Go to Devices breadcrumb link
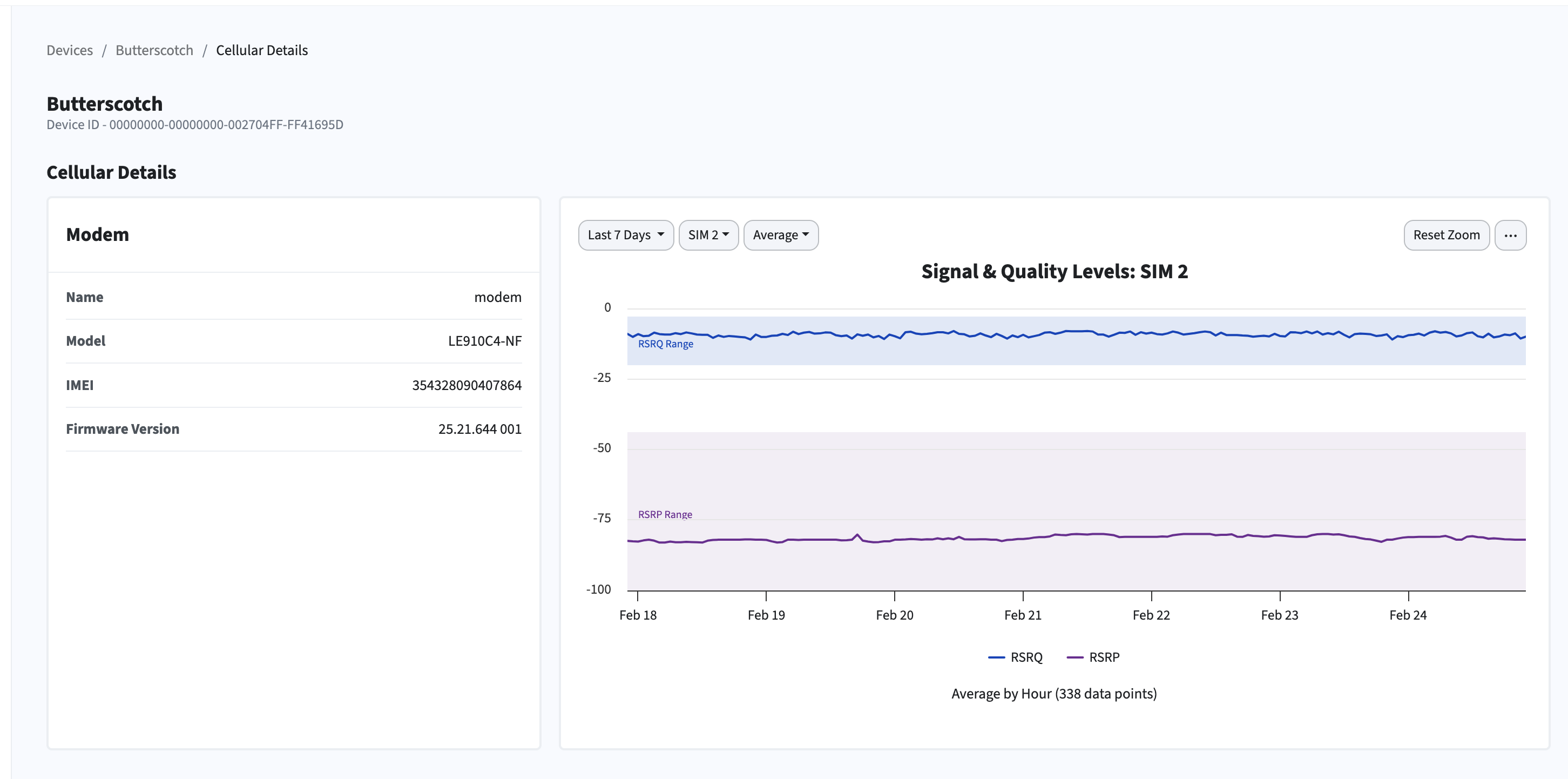 click(70, 50)
